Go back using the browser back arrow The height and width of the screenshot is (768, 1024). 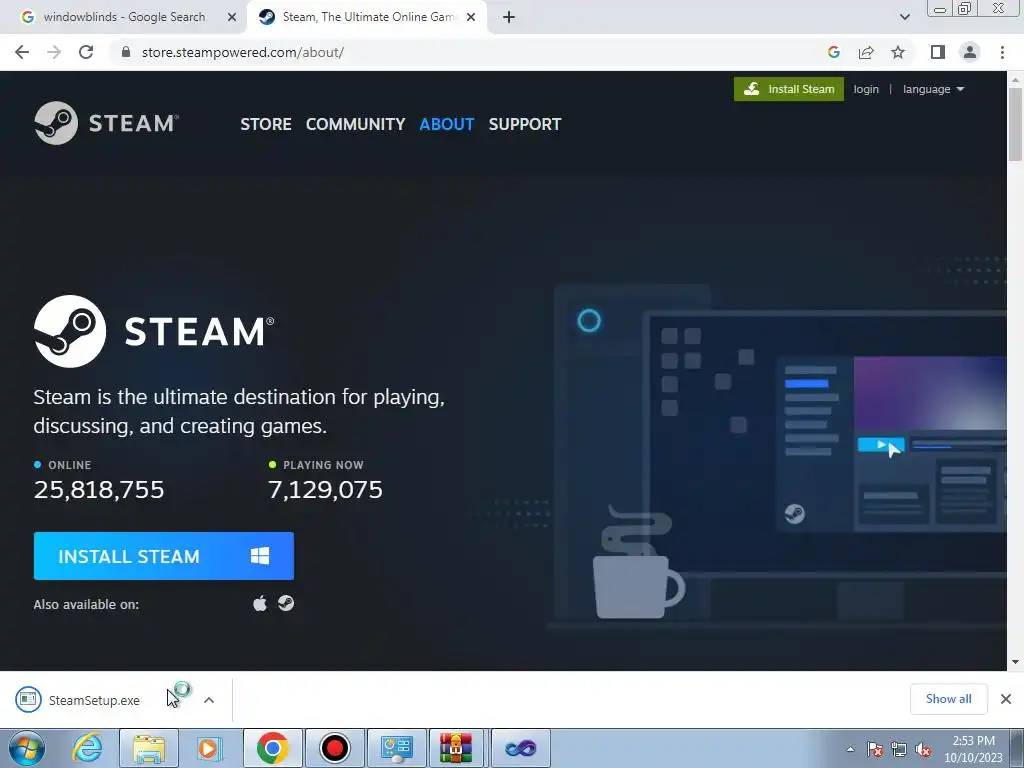(22, 52)
